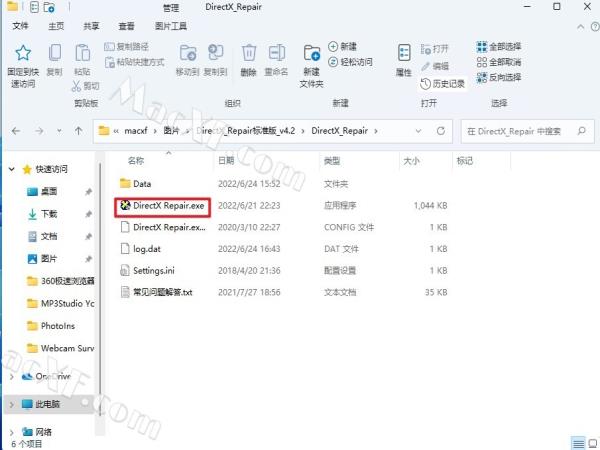Expand This PC (此电脑) node
This screenshot has height=450, width=600.
pos(12,404)
